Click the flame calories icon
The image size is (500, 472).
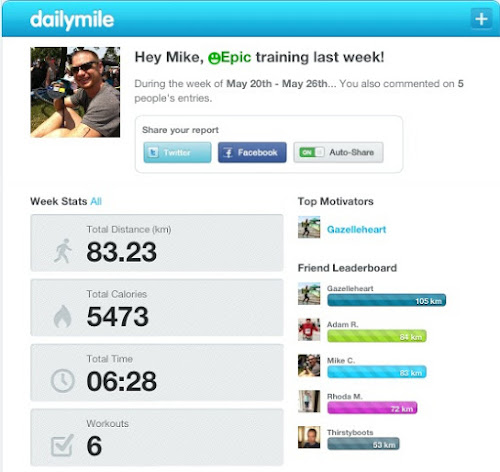coord(63,316)
